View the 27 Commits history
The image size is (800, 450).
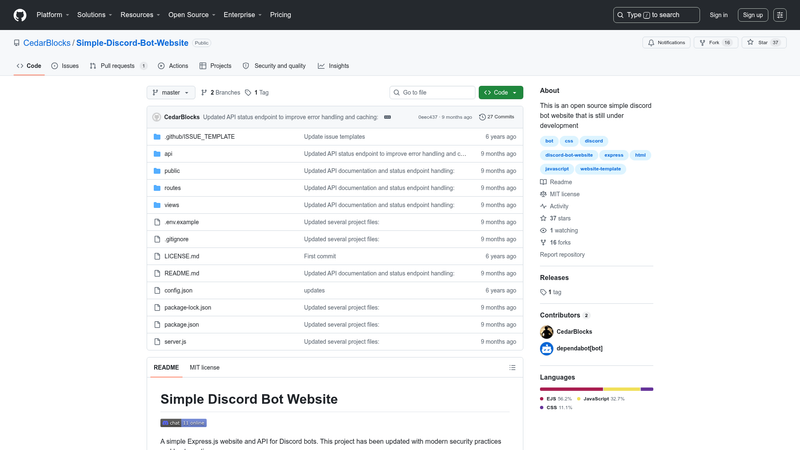click(x=496, y=117)
